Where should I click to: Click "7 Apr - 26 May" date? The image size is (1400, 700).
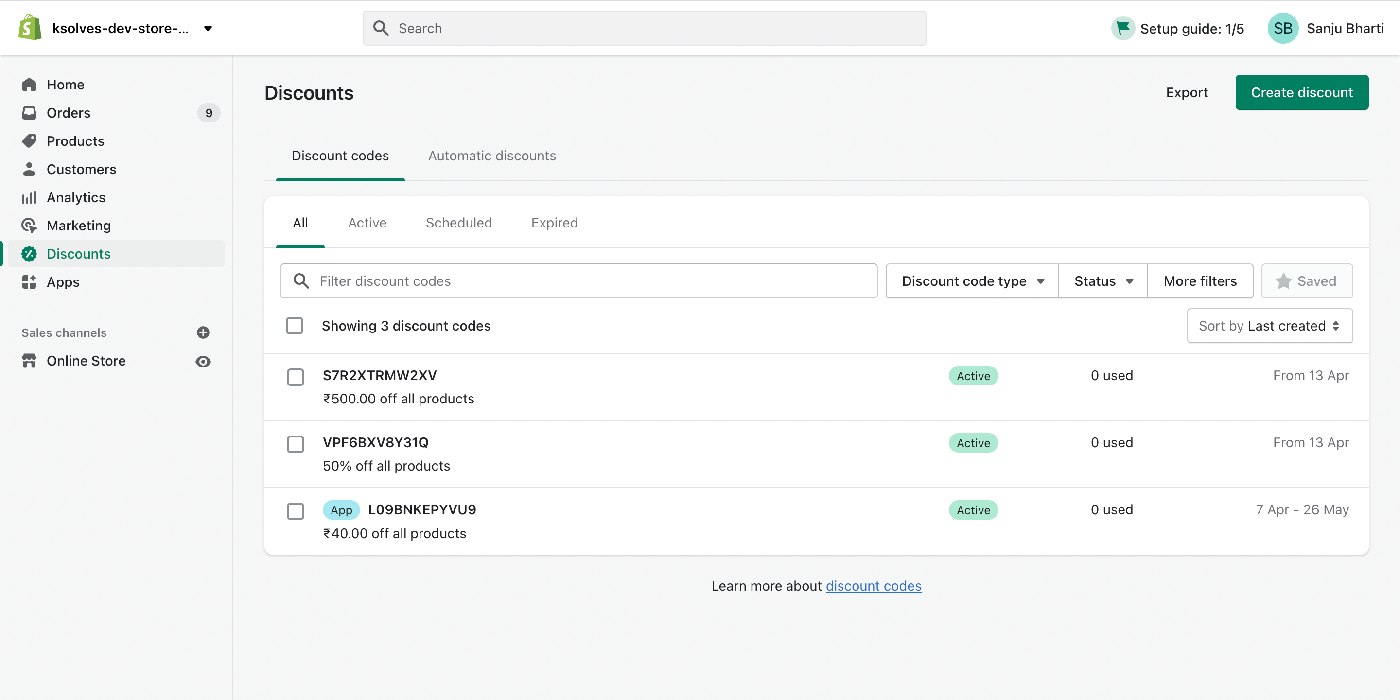[1302, 510]
